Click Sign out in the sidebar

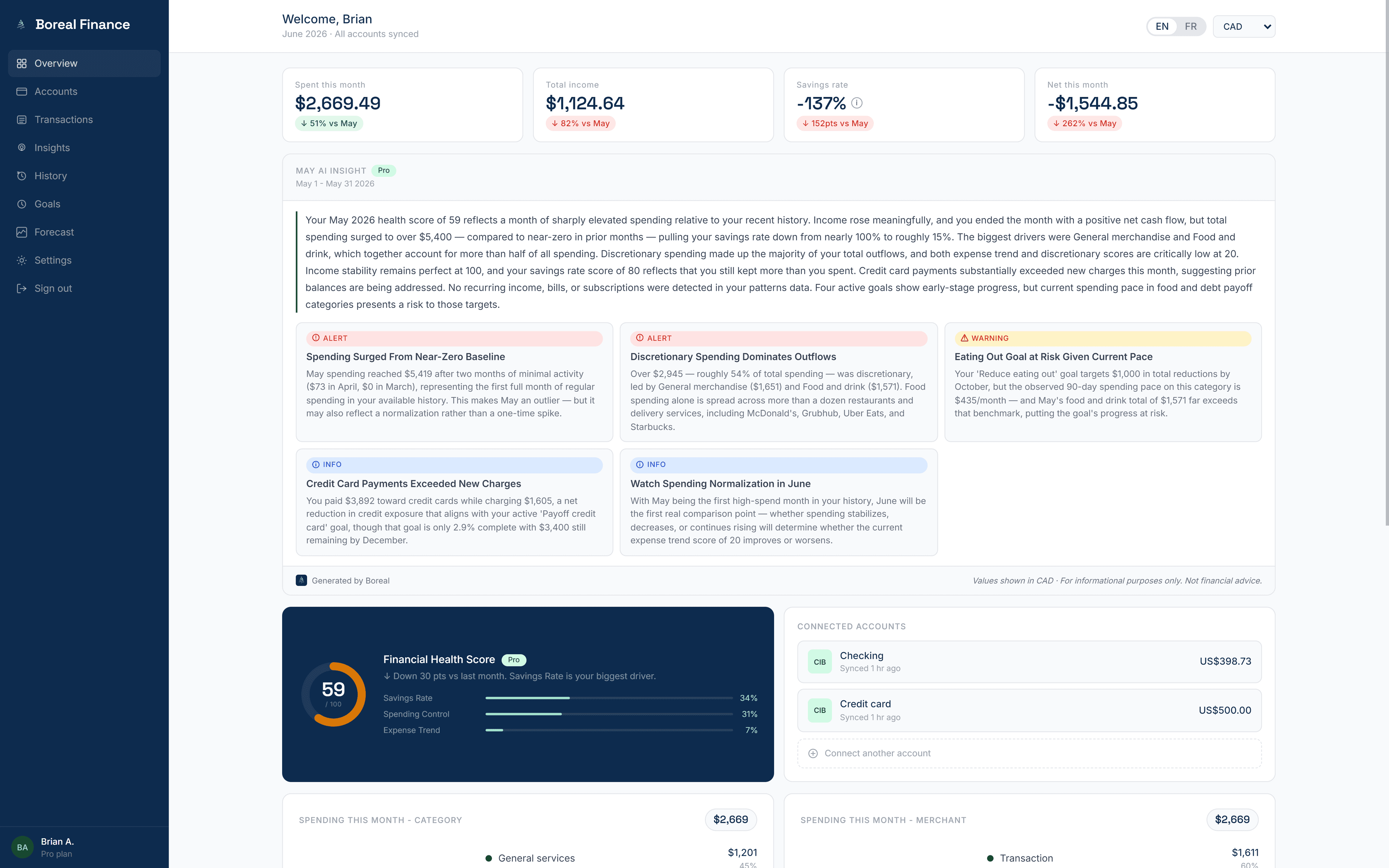coord(84,288)
